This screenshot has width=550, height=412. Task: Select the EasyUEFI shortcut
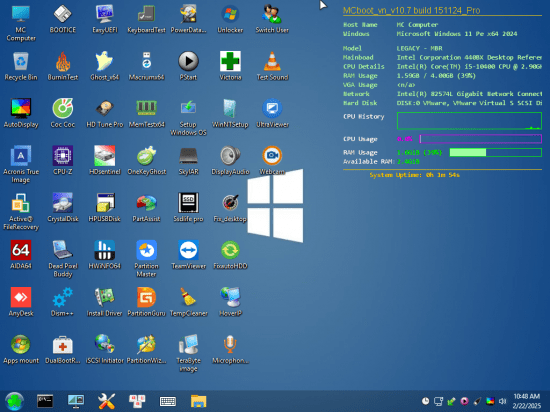(105, 19)
